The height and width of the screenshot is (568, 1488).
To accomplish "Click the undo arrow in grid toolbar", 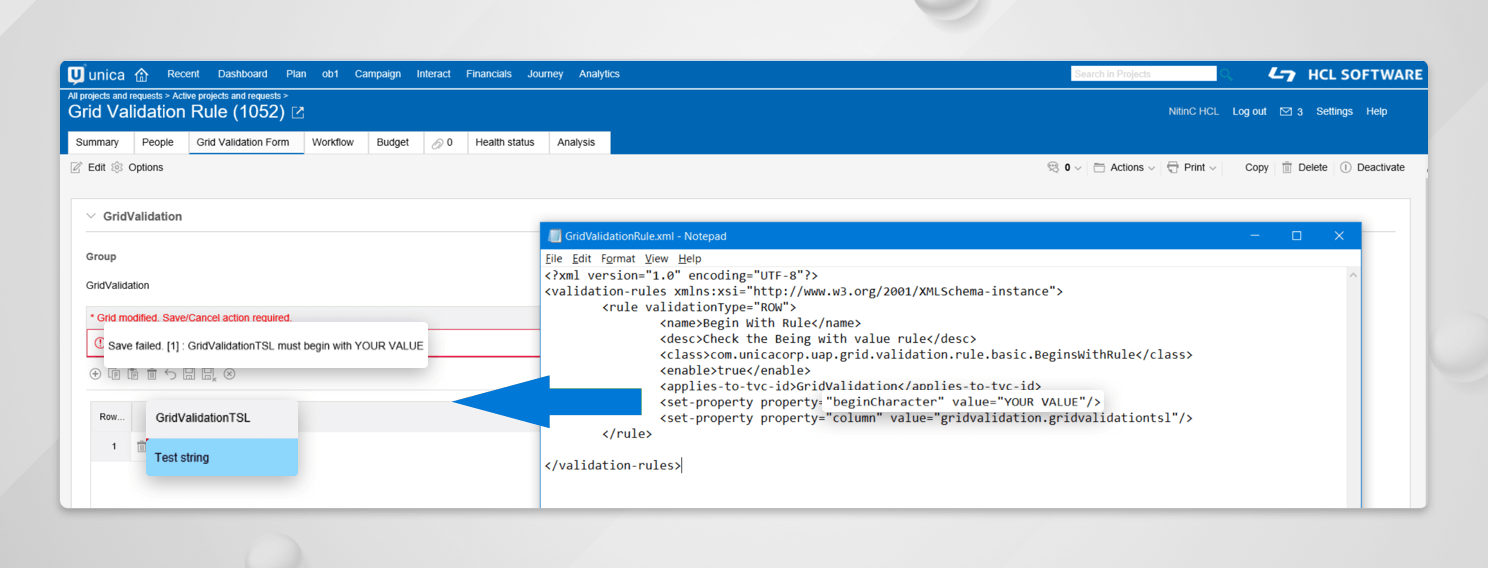I will coord(170,374).
